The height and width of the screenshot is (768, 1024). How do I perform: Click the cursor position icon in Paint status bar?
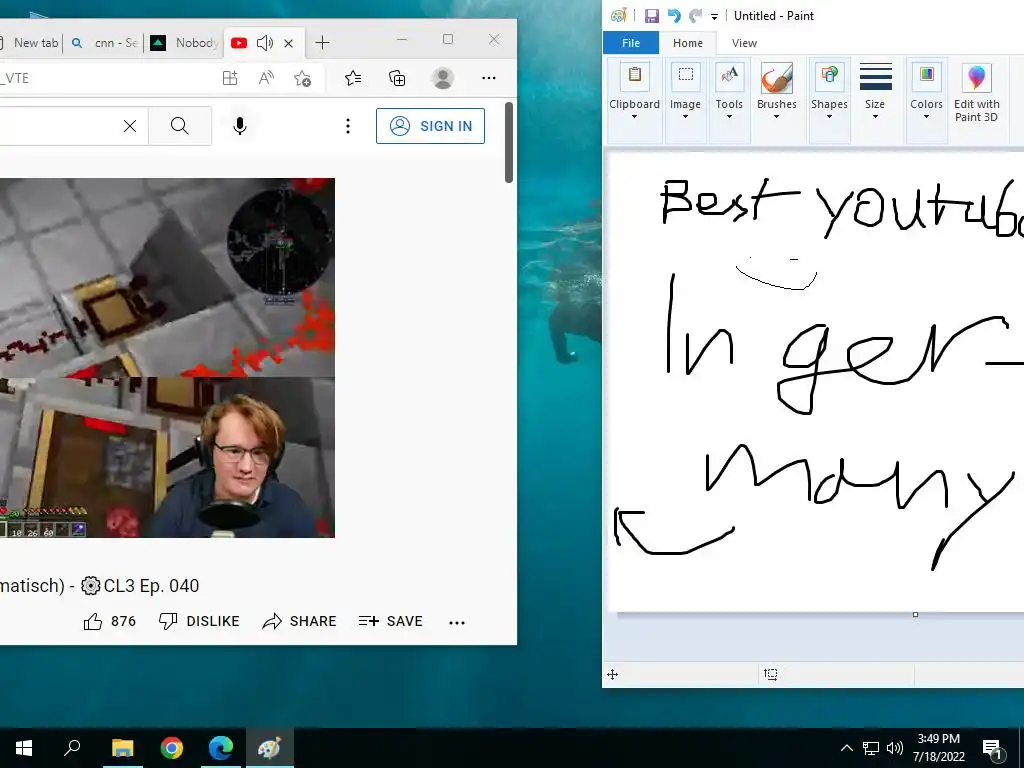pyautogui.click(x=612, y=675)
